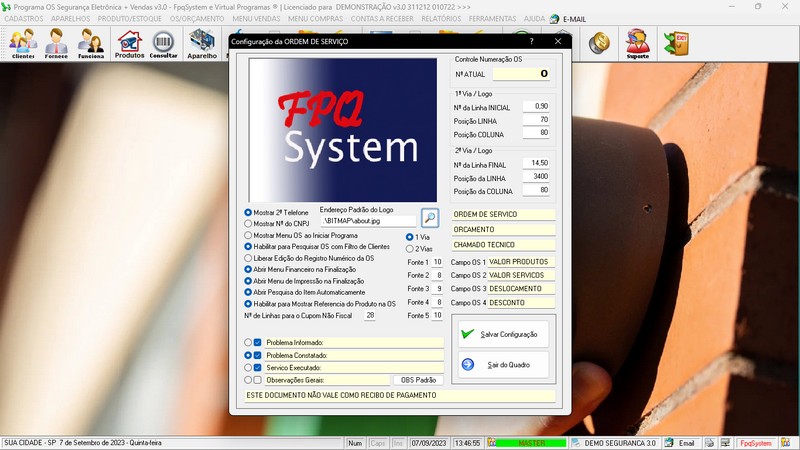The height and width of the screenshot is (450, 800).
Task: Click the Funciona employees icon
Action: point(91,43)
